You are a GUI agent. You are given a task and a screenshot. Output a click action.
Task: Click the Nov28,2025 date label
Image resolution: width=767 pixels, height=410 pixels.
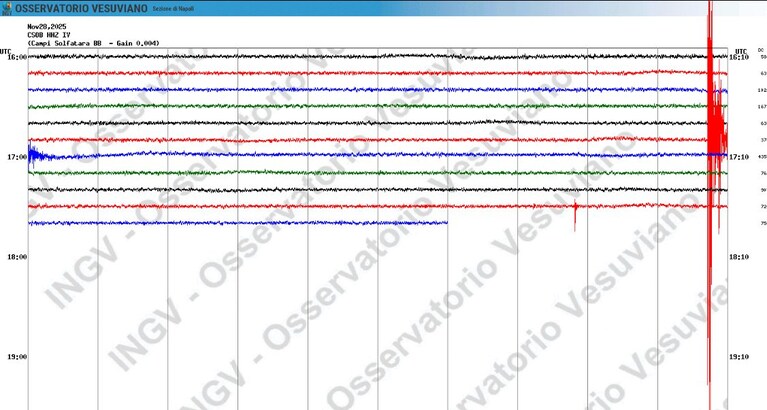click(x=46, y=27)
